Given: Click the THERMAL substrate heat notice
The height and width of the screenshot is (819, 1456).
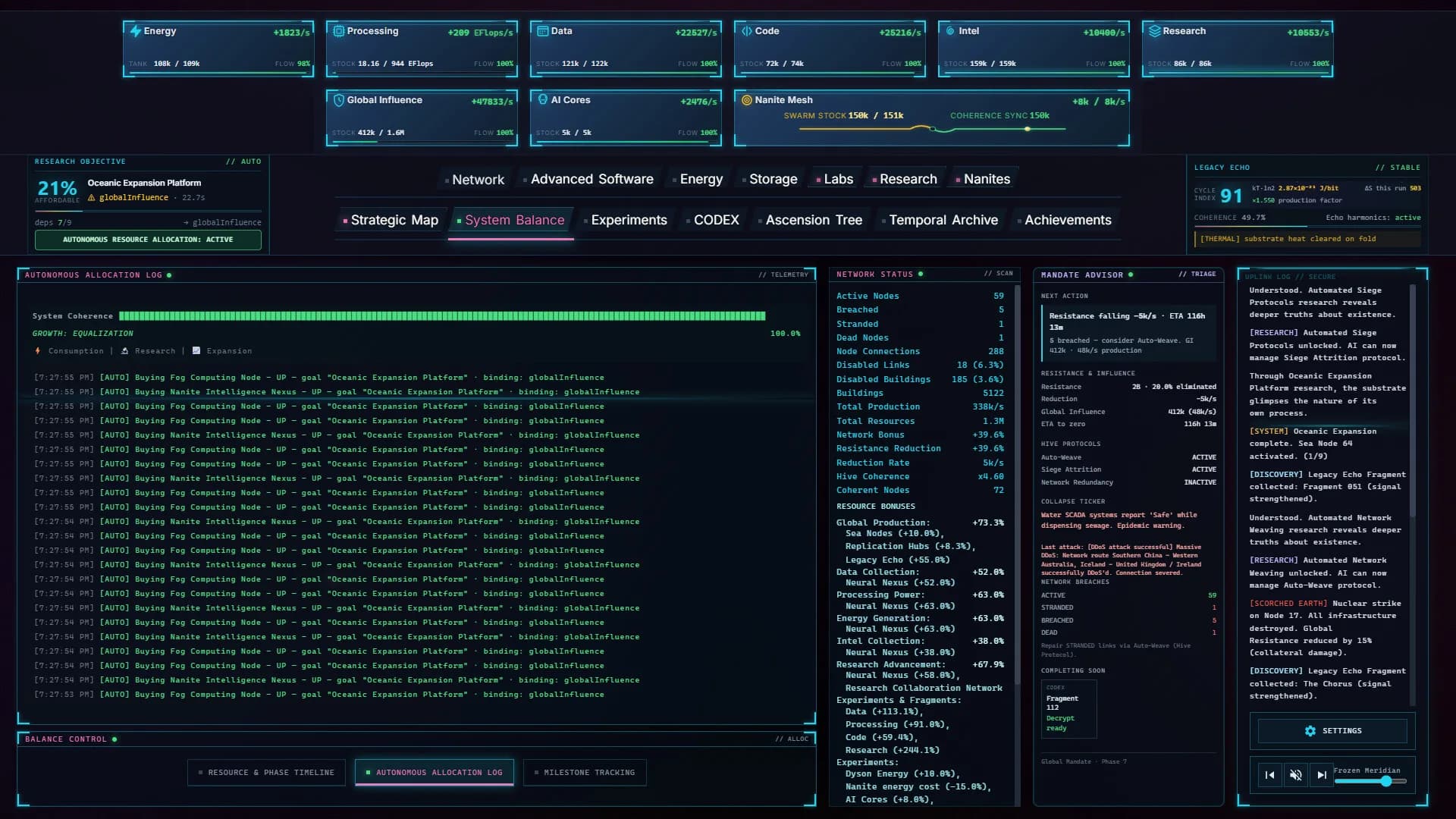Looking at the screenshot, I should (x=1307, y=239).
